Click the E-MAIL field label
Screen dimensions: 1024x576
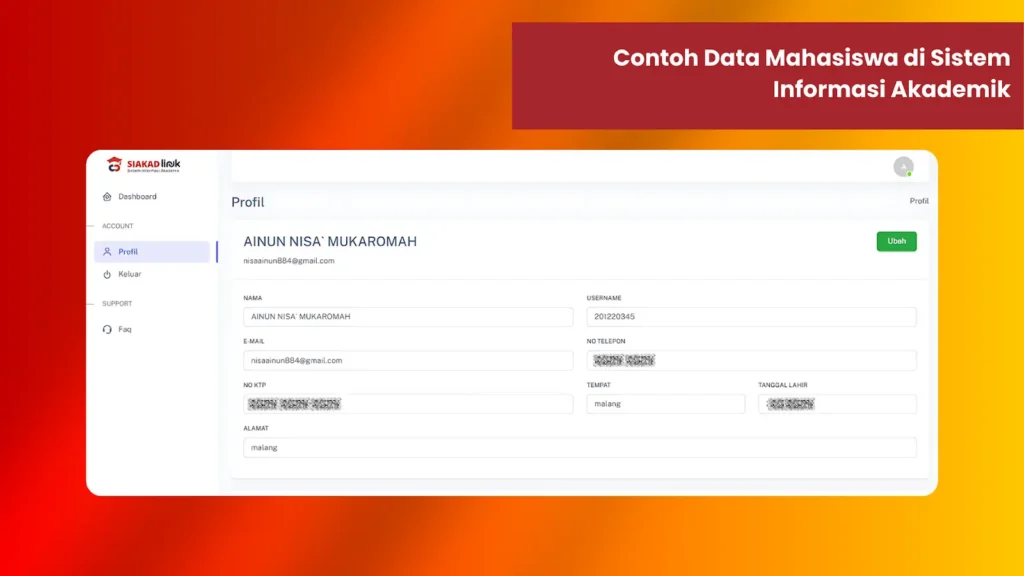tap(254, 342)
